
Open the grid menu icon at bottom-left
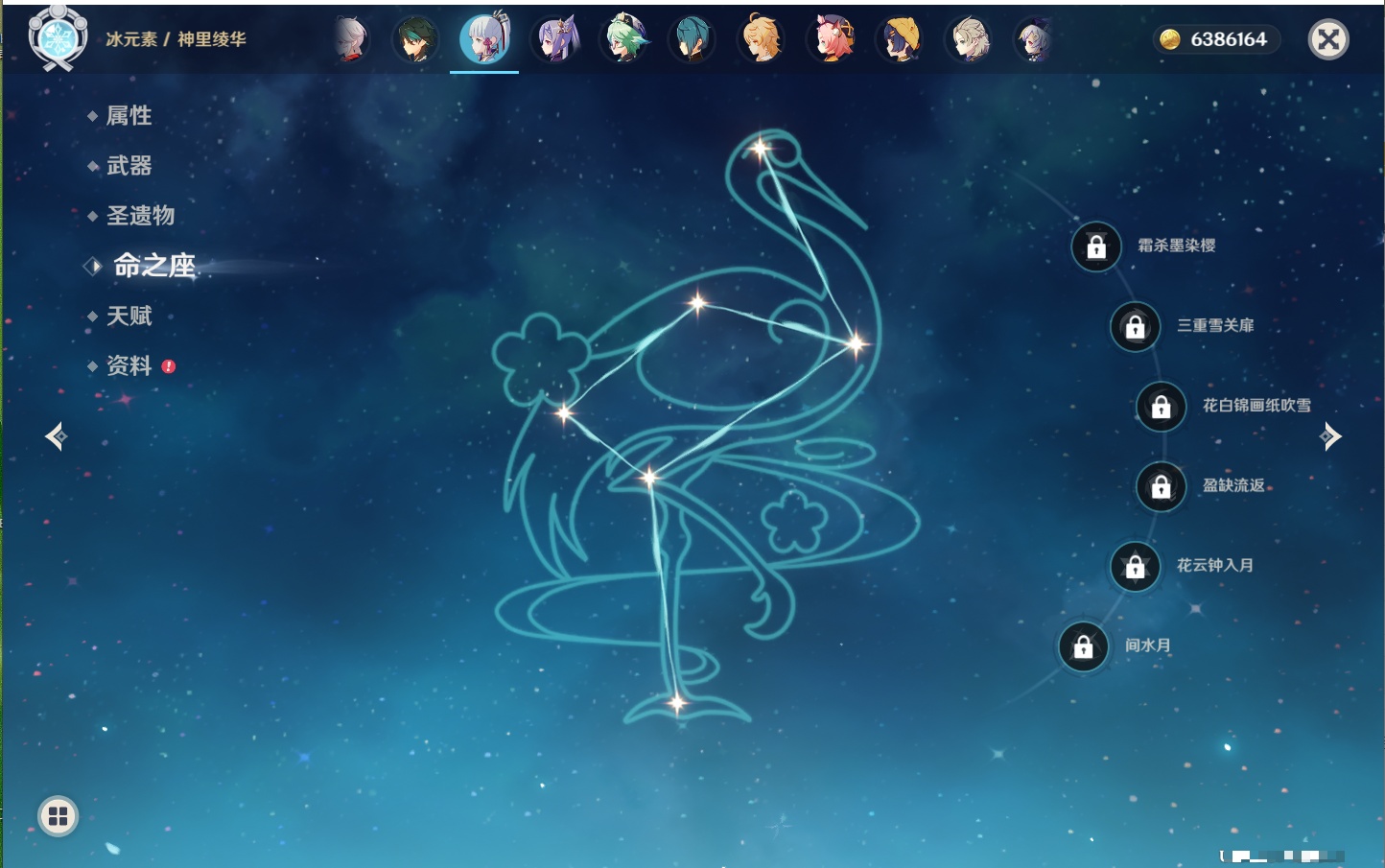coord(58,816)
